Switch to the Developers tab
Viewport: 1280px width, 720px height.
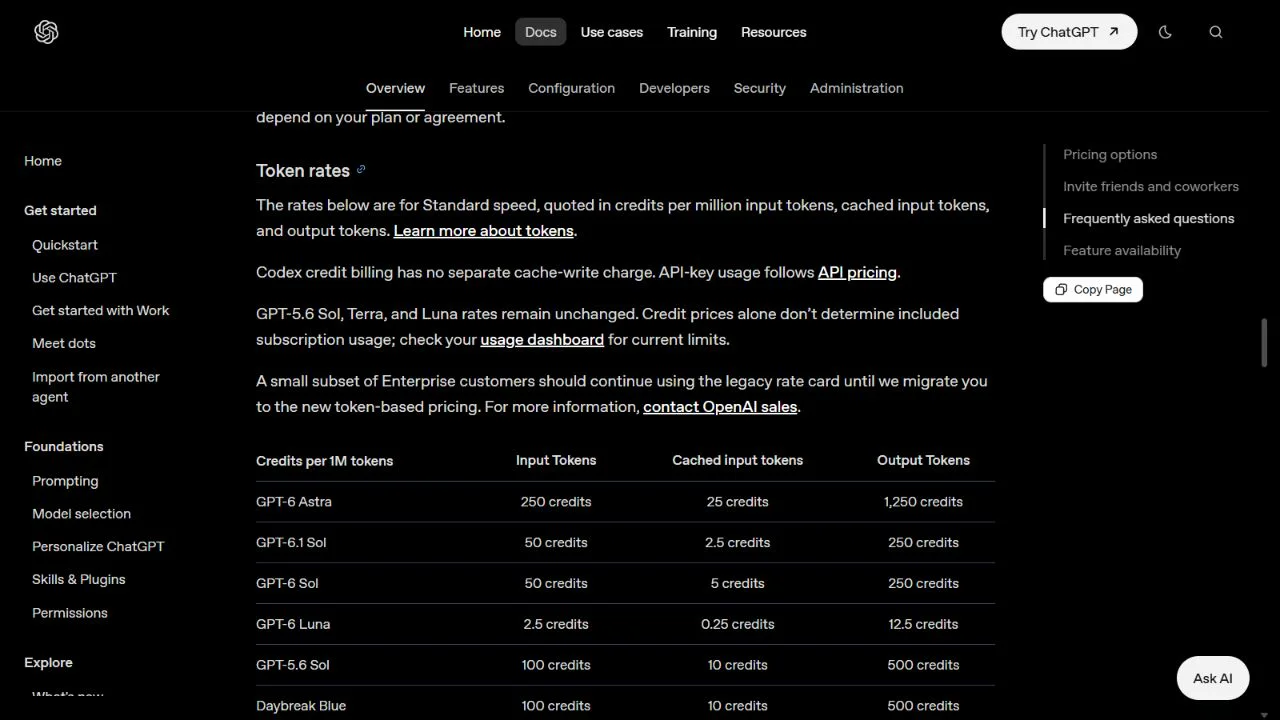tap(674, 88)
